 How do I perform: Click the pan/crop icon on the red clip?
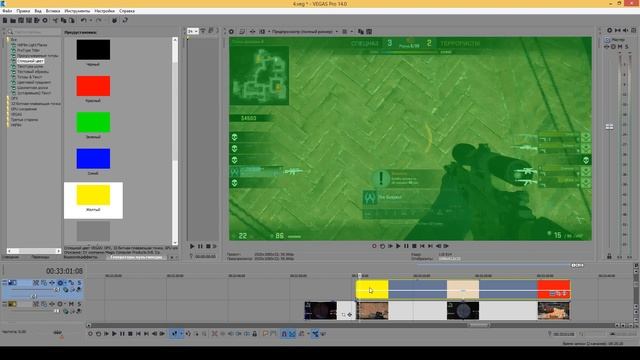tap(559, 293)
